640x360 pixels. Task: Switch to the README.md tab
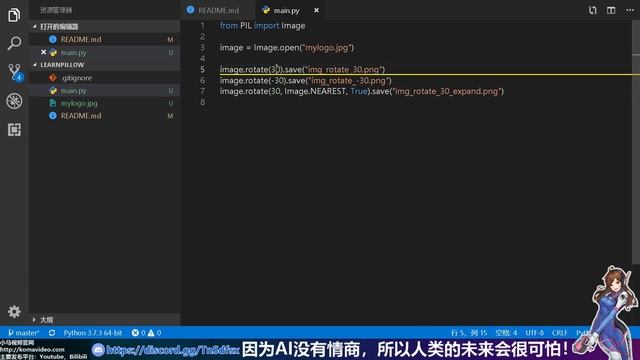click(x=218, y=10)
